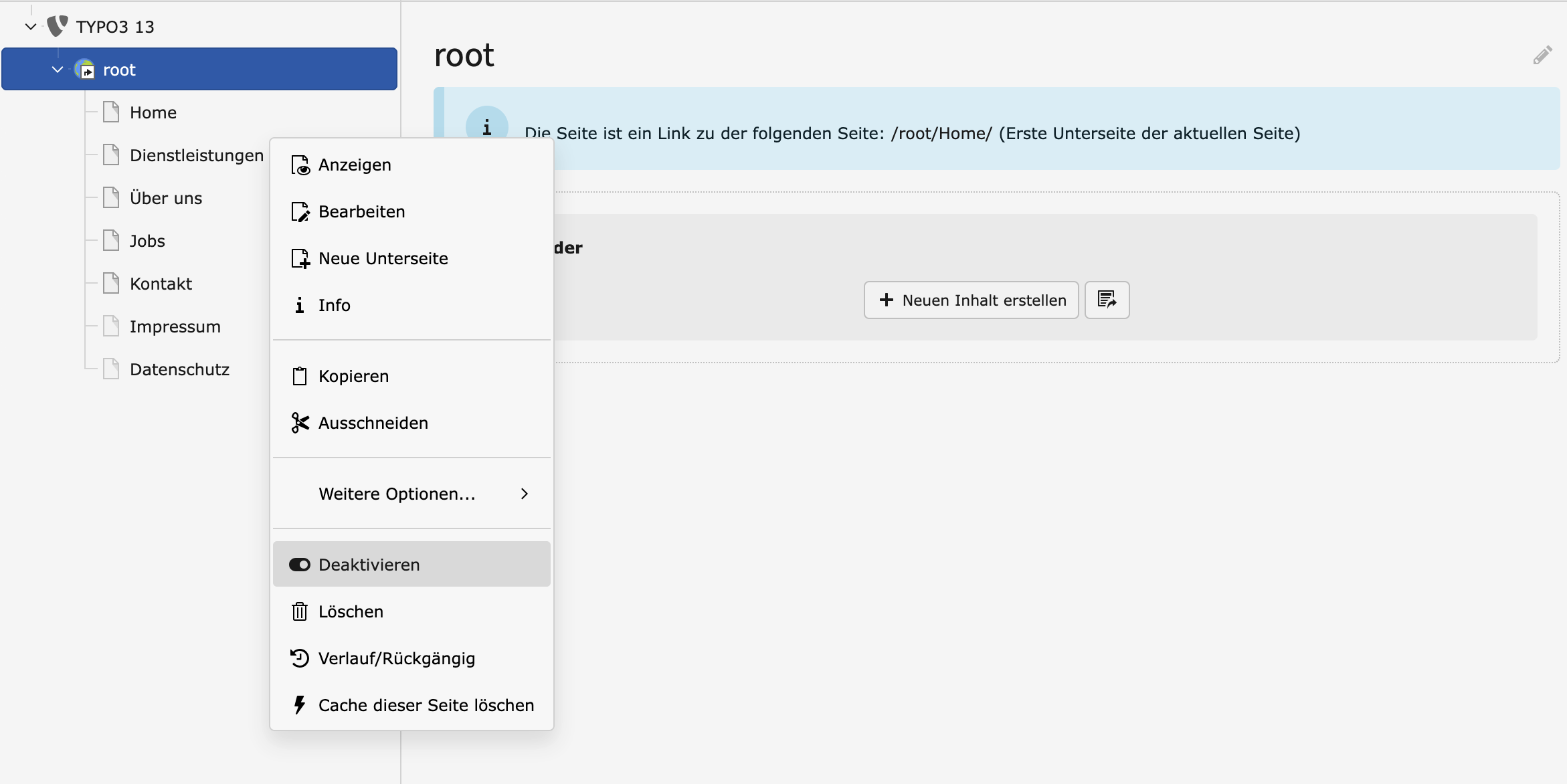Open Verlauf/Rückgängig history entry
1567x784 pixels.
(x=396, y=658)
